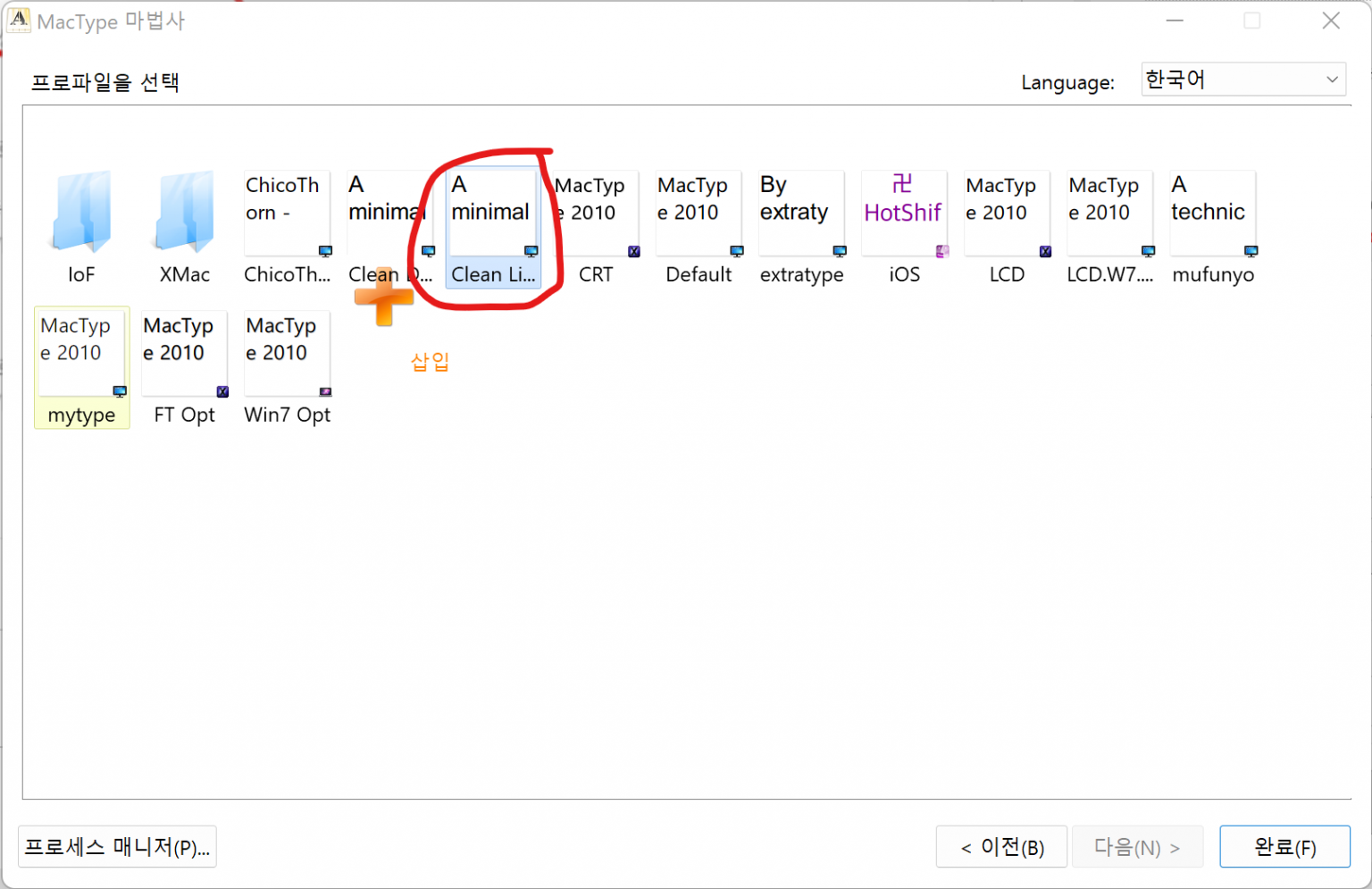
Task: Pick the extratype profile icon
Action: point(801,213)
